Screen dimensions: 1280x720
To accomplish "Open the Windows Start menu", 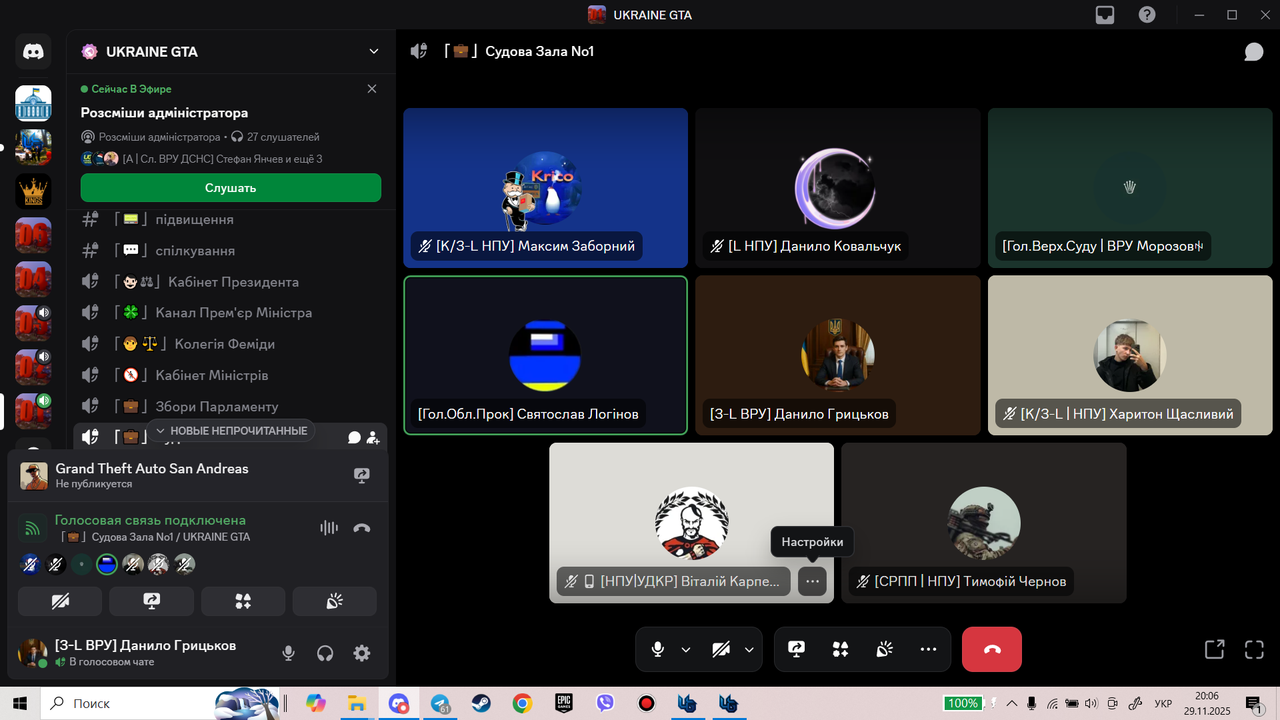I will pyautogui.click(x=20, y=703).
